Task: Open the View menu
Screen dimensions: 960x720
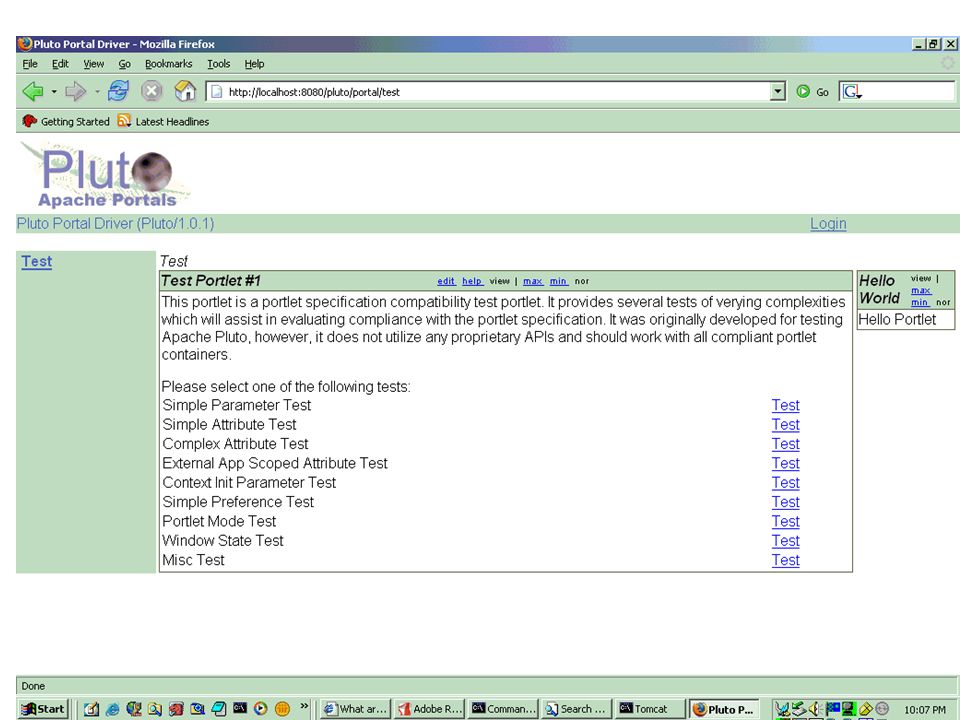Action: point(94,64)
